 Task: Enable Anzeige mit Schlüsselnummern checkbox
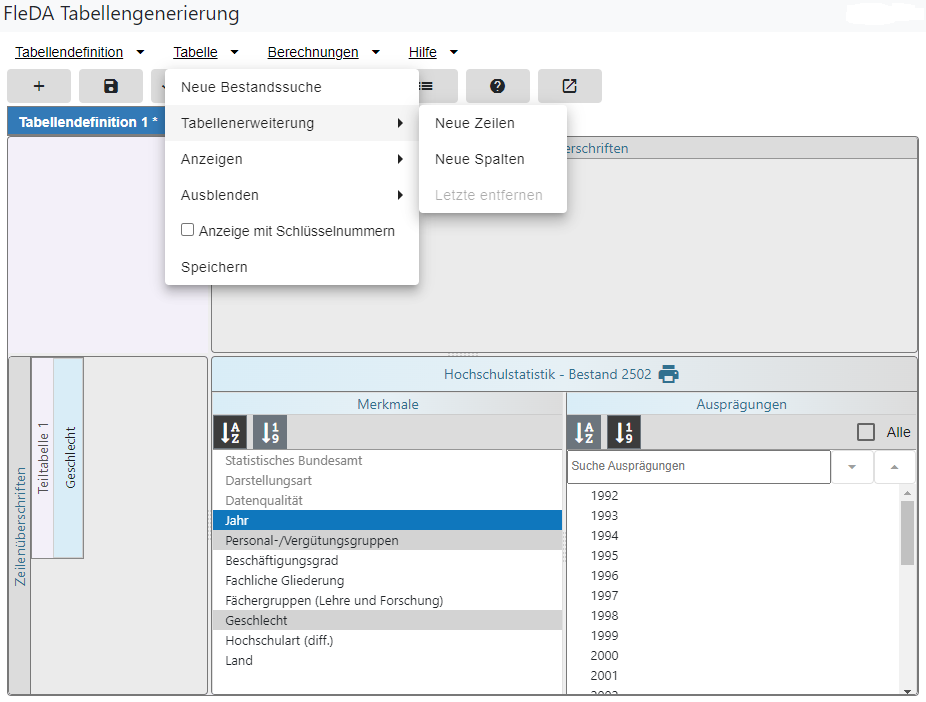point(187,230)
